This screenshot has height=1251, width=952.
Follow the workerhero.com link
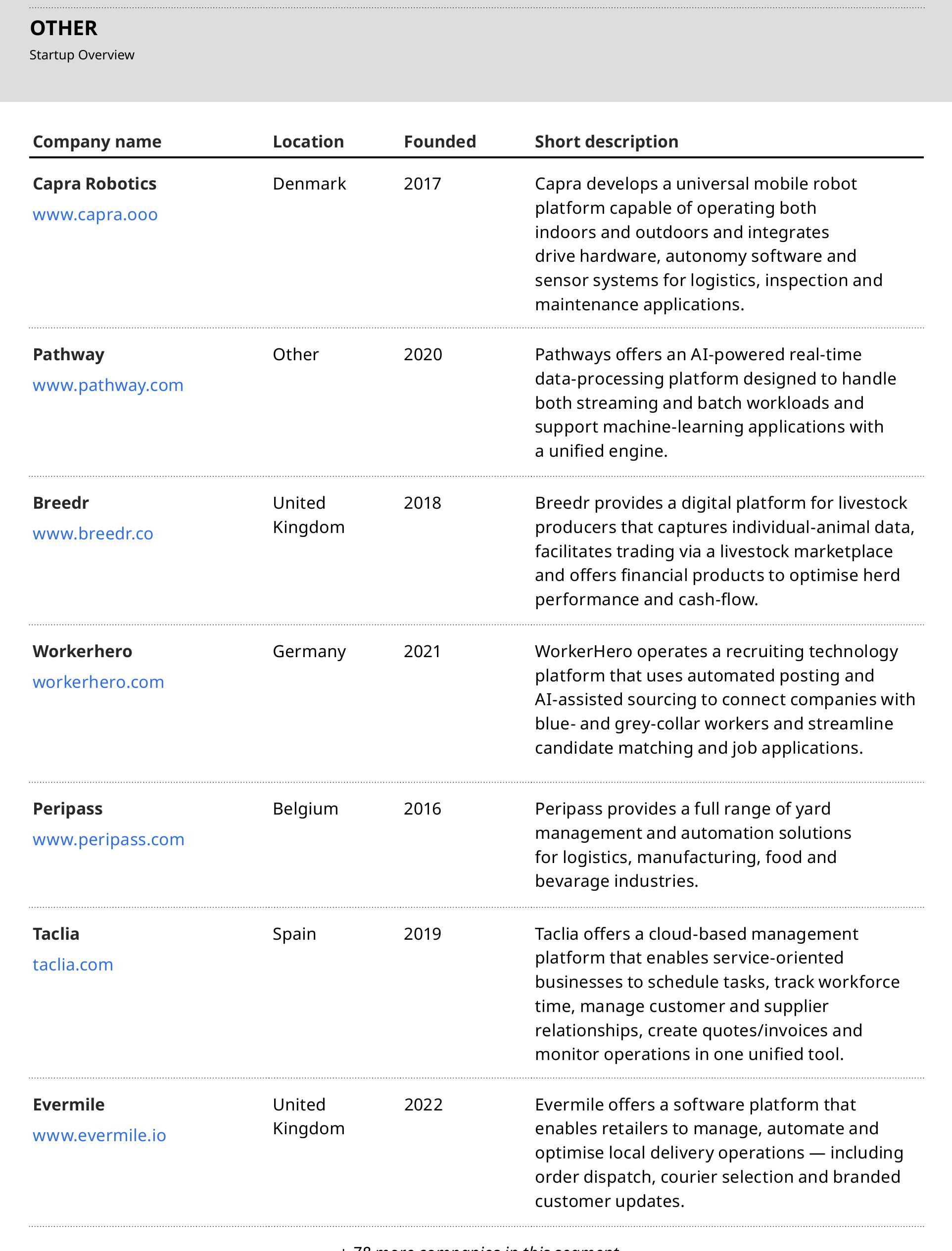click(x=98, y=682)
